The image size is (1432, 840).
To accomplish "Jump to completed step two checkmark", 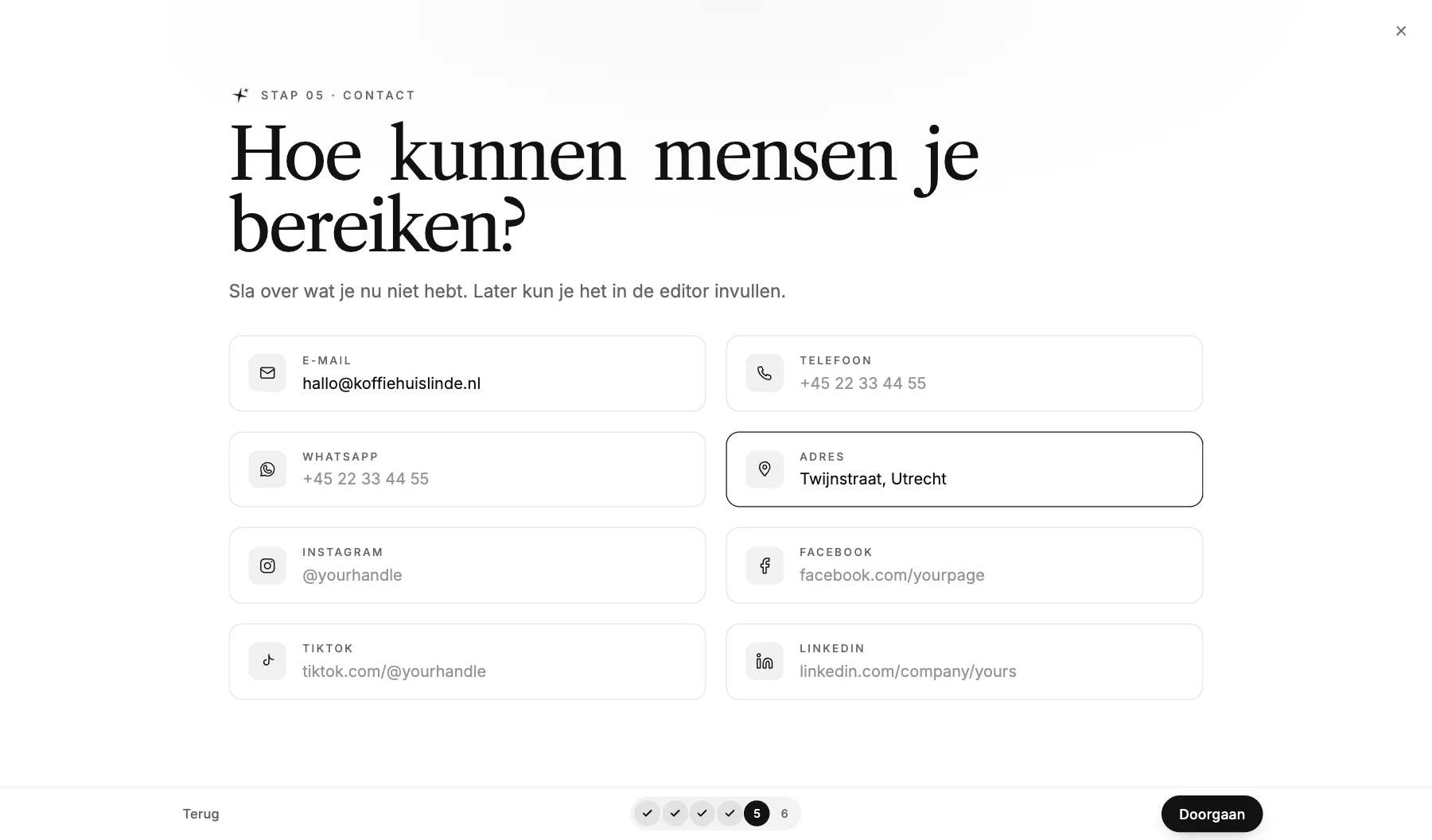I will click(x=675, y=813).
